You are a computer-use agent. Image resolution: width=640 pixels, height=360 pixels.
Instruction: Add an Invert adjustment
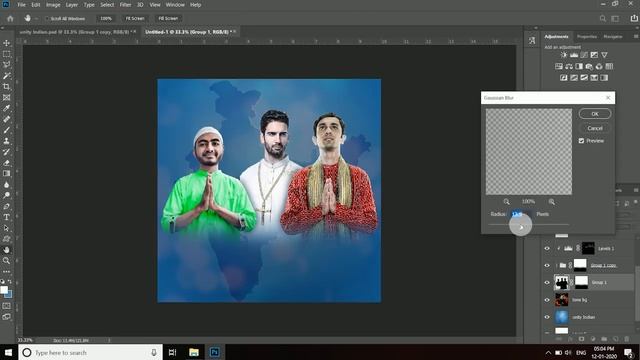point(564,78)
